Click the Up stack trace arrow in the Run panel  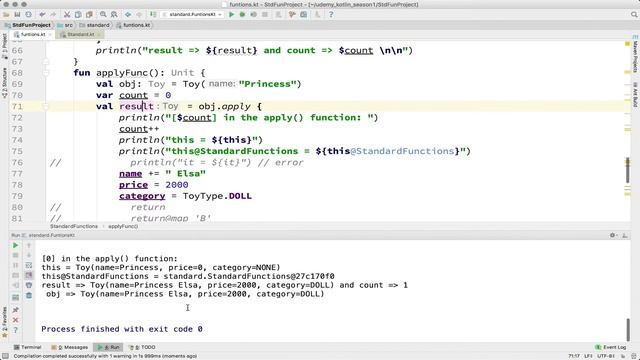pyautogui.click(x=29, y=245)
